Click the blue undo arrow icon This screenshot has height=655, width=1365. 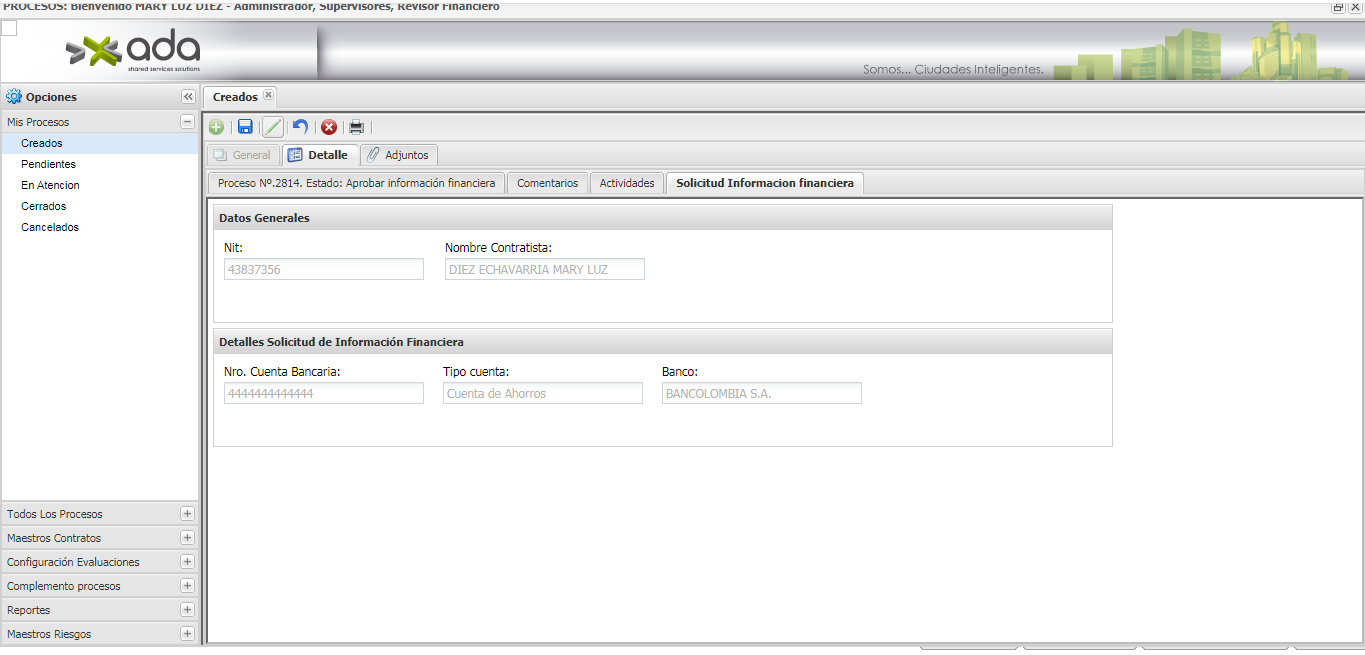(x=300, y=127)
